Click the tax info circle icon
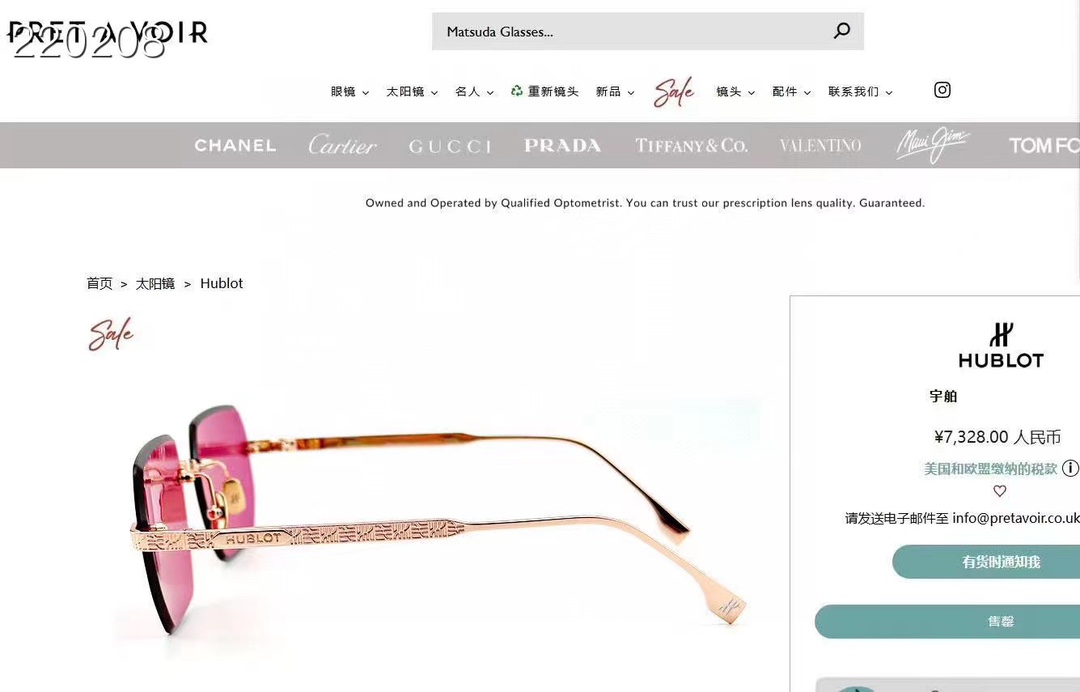Viewport: 1080px width, 692px height. click(1070, 468)
